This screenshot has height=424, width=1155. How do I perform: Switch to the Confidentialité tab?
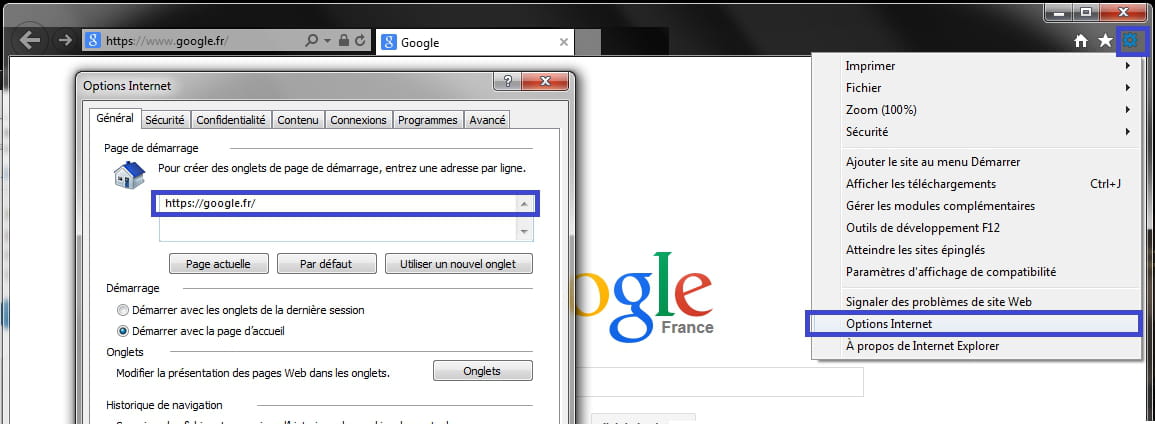click(x=231, y=120)
